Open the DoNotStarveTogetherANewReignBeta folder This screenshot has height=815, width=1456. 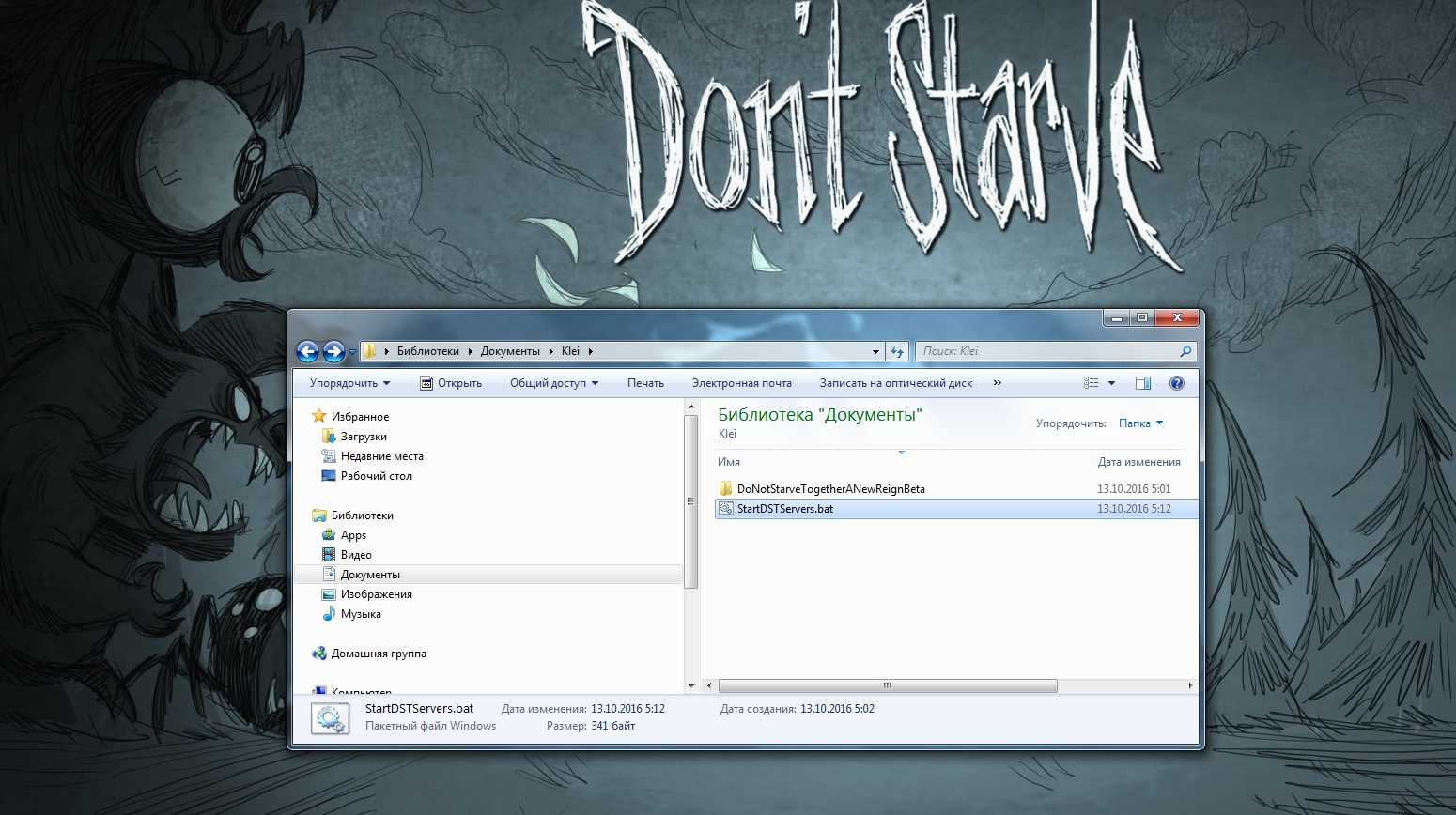pyautogui.click(x=830, y=489)
